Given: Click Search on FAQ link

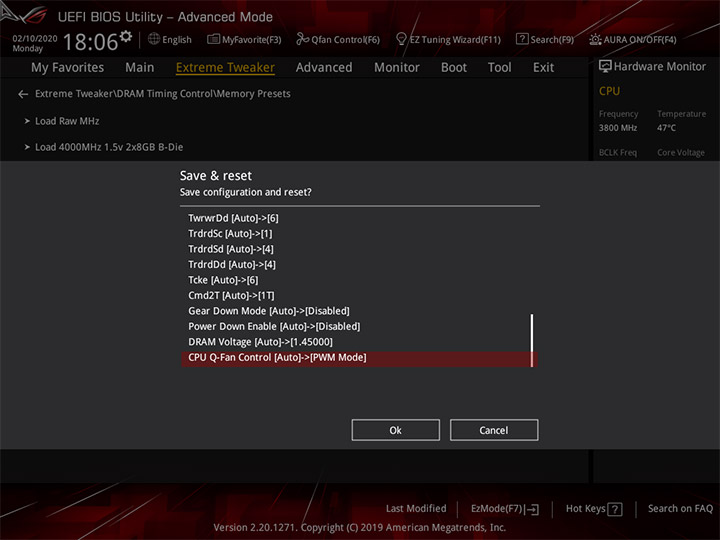Looking at the screenshot, I should (x=680, y=508).
